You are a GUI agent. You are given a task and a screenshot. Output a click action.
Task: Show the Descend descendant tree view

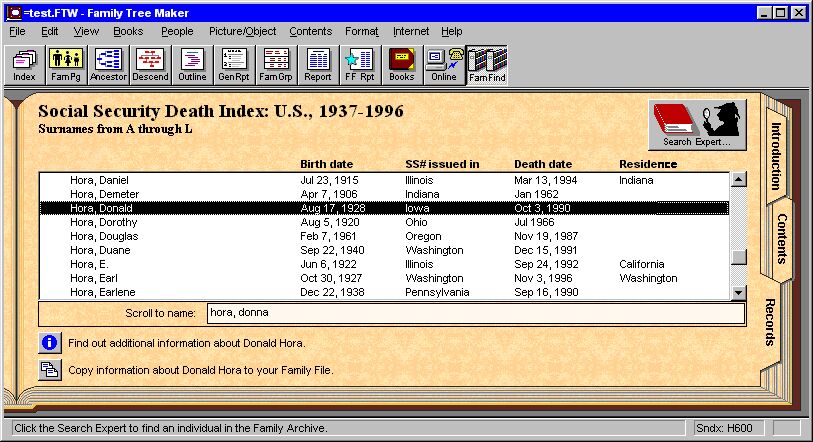[150, 65]
